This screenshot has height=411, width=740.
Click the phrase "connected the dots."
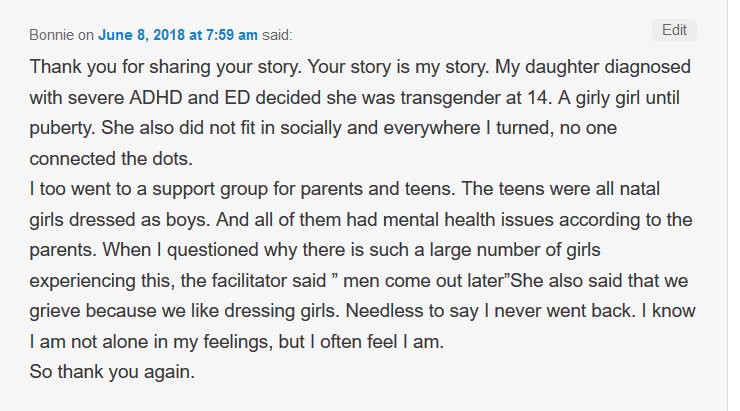(111, 159)
